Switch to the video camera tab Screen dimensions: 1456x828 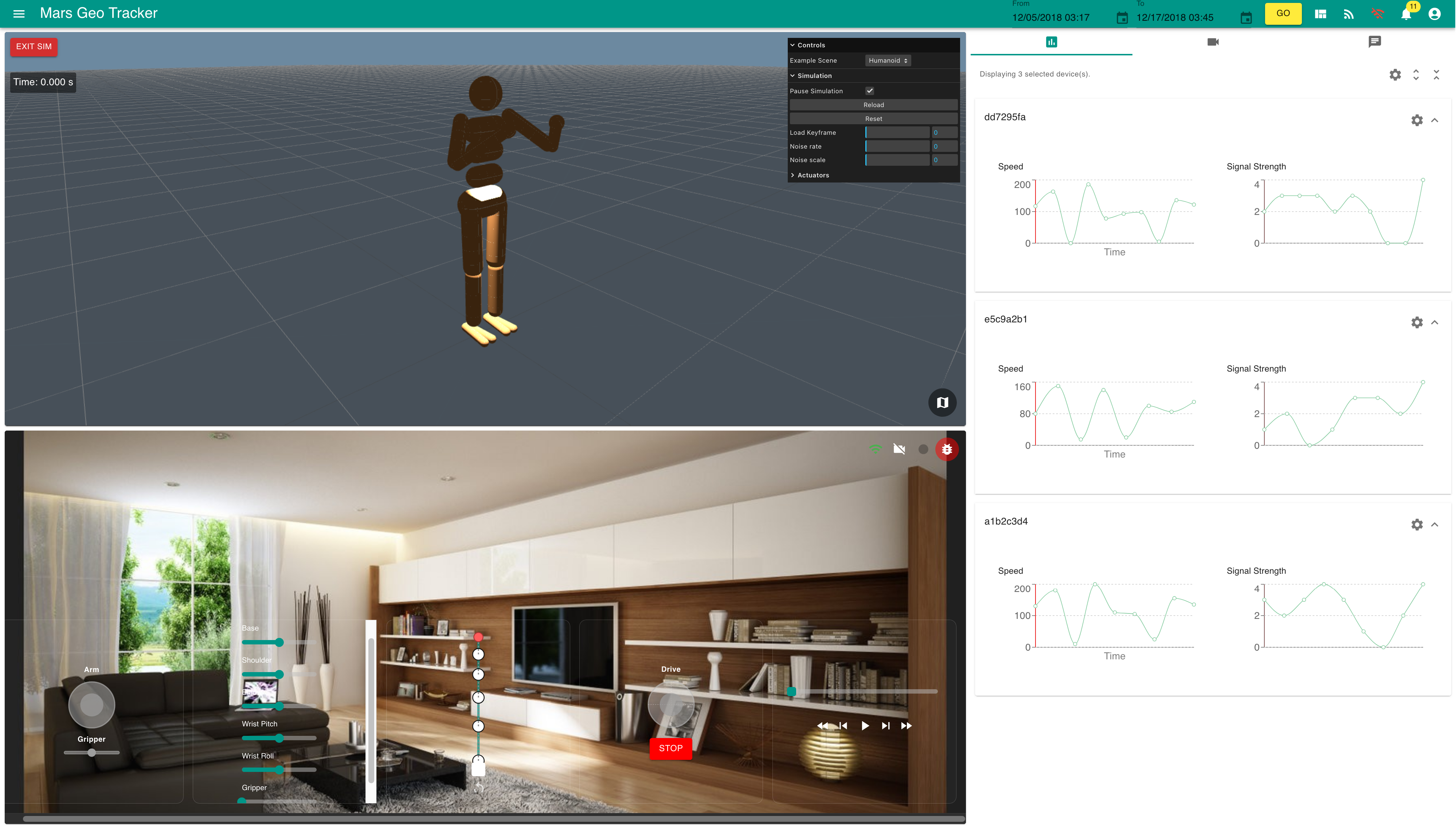tap(1213, 42)
